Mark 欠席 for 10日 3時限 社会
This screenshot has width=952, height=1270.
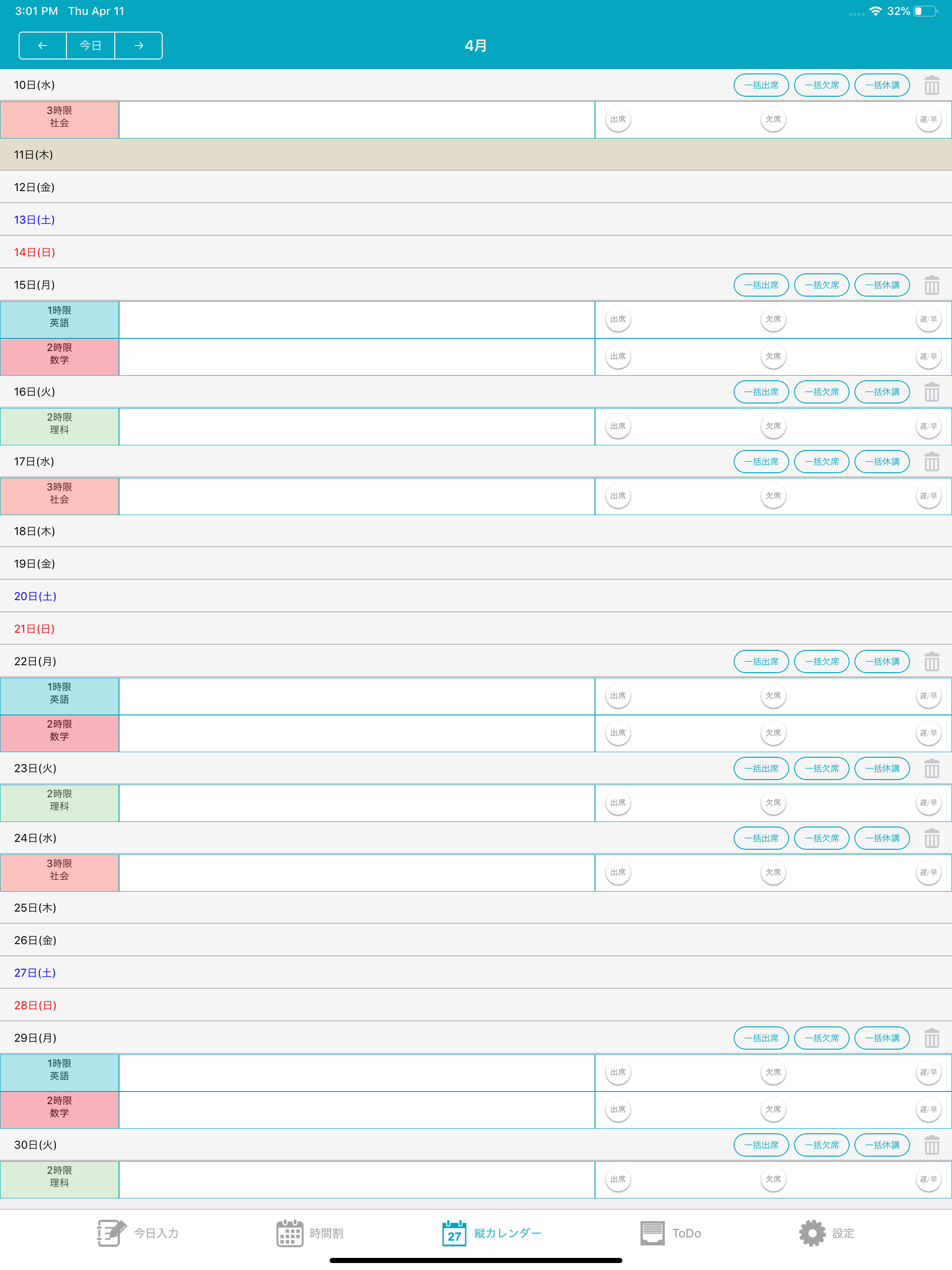point(773,119)
